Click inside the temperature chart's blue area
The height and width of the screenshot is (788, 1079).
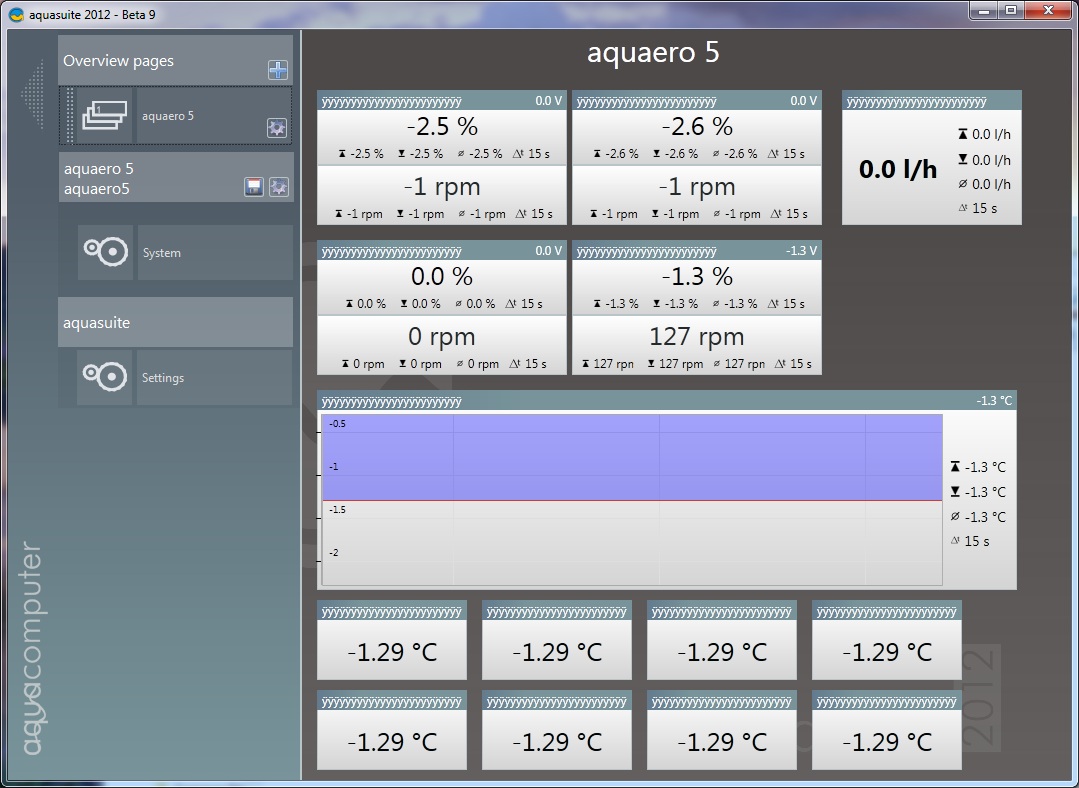(x=630, y=457)
